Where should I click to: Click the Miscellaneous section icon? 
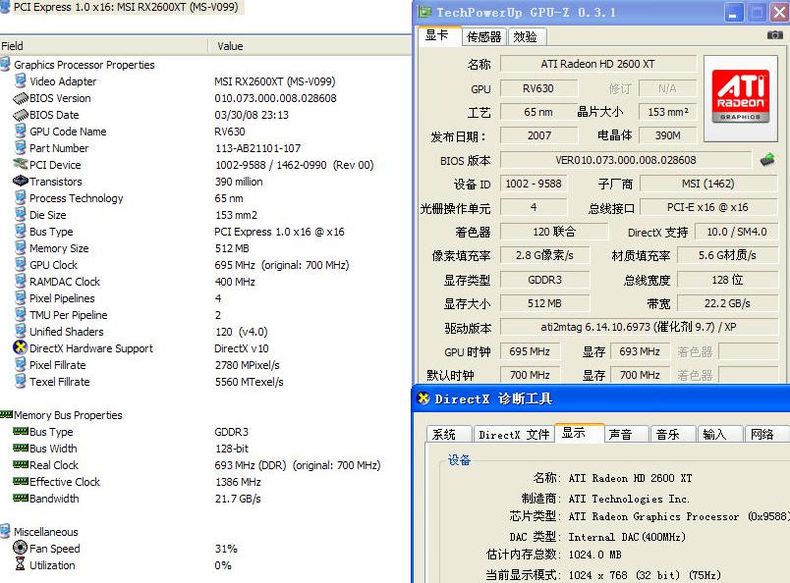[6, 531]
